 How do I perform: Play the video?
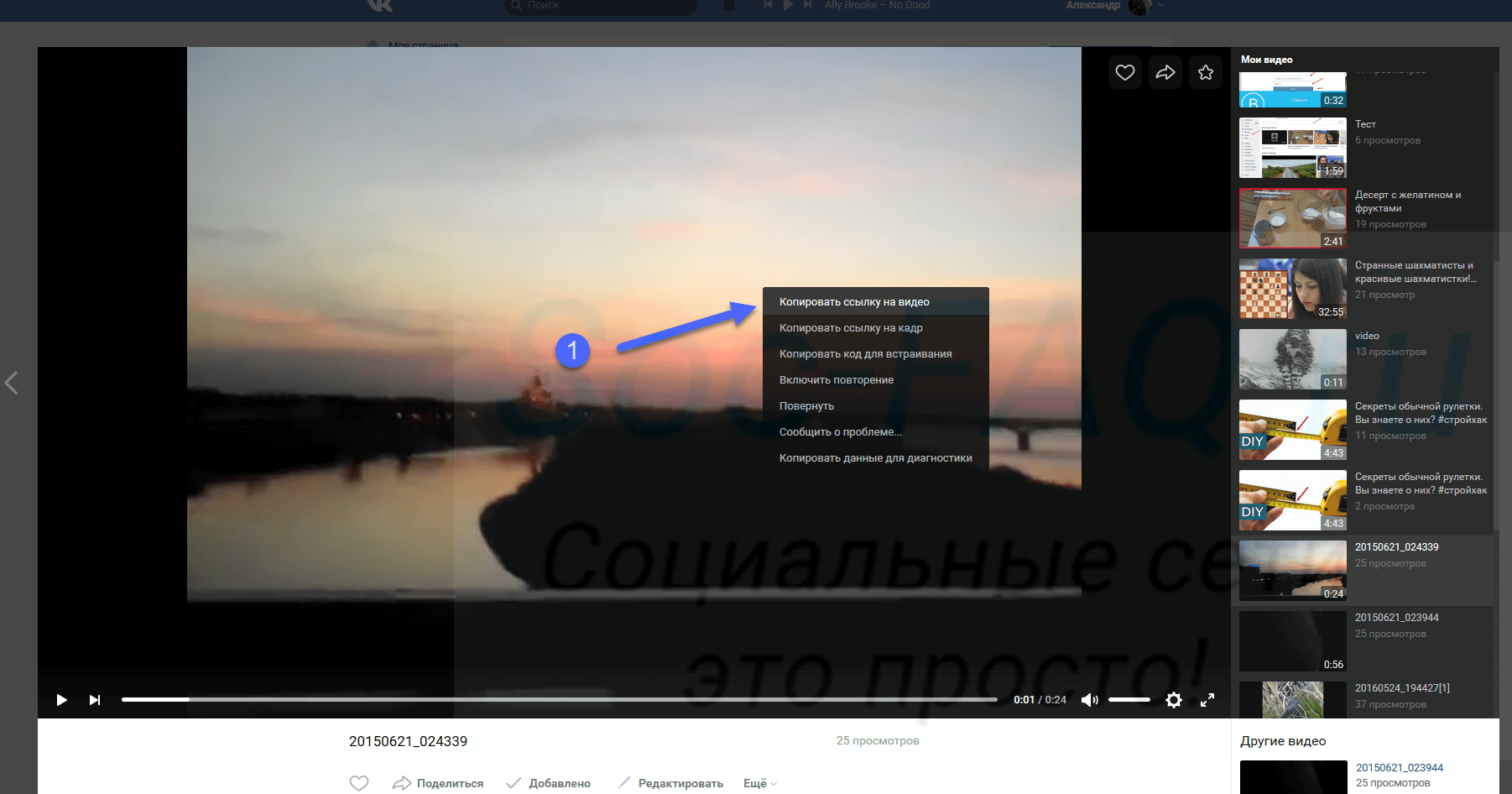61,700
